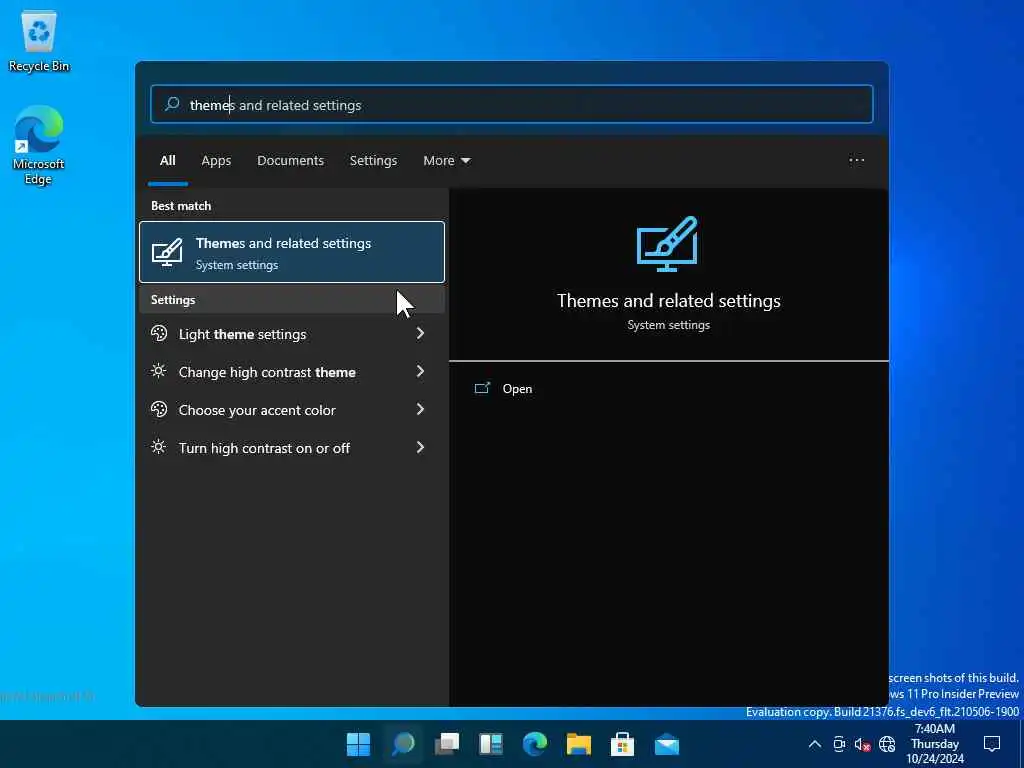Open the three-dot options menu
1024x768 pixels.
tap(857, 160)
